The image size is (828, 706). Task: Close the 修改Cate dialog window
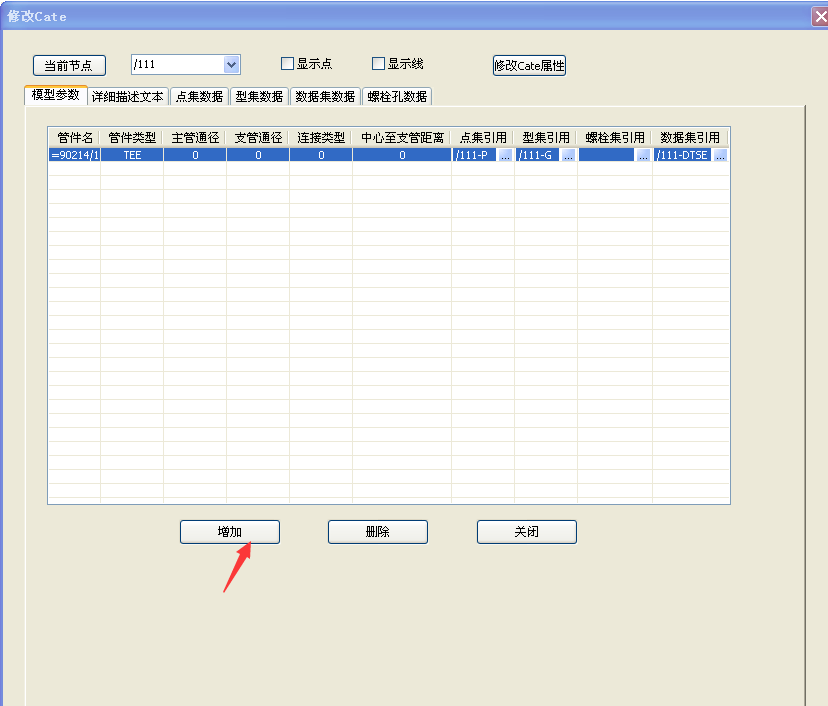pos(819,16)
